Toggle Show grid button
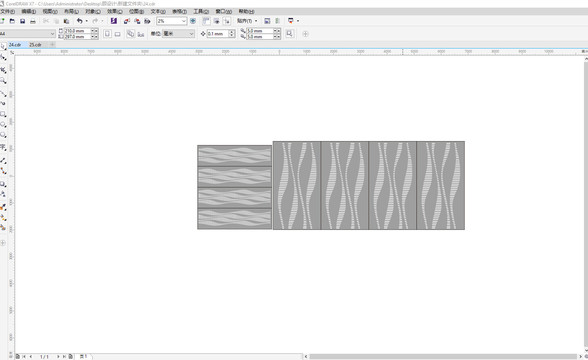 click(x=216, y=21)
